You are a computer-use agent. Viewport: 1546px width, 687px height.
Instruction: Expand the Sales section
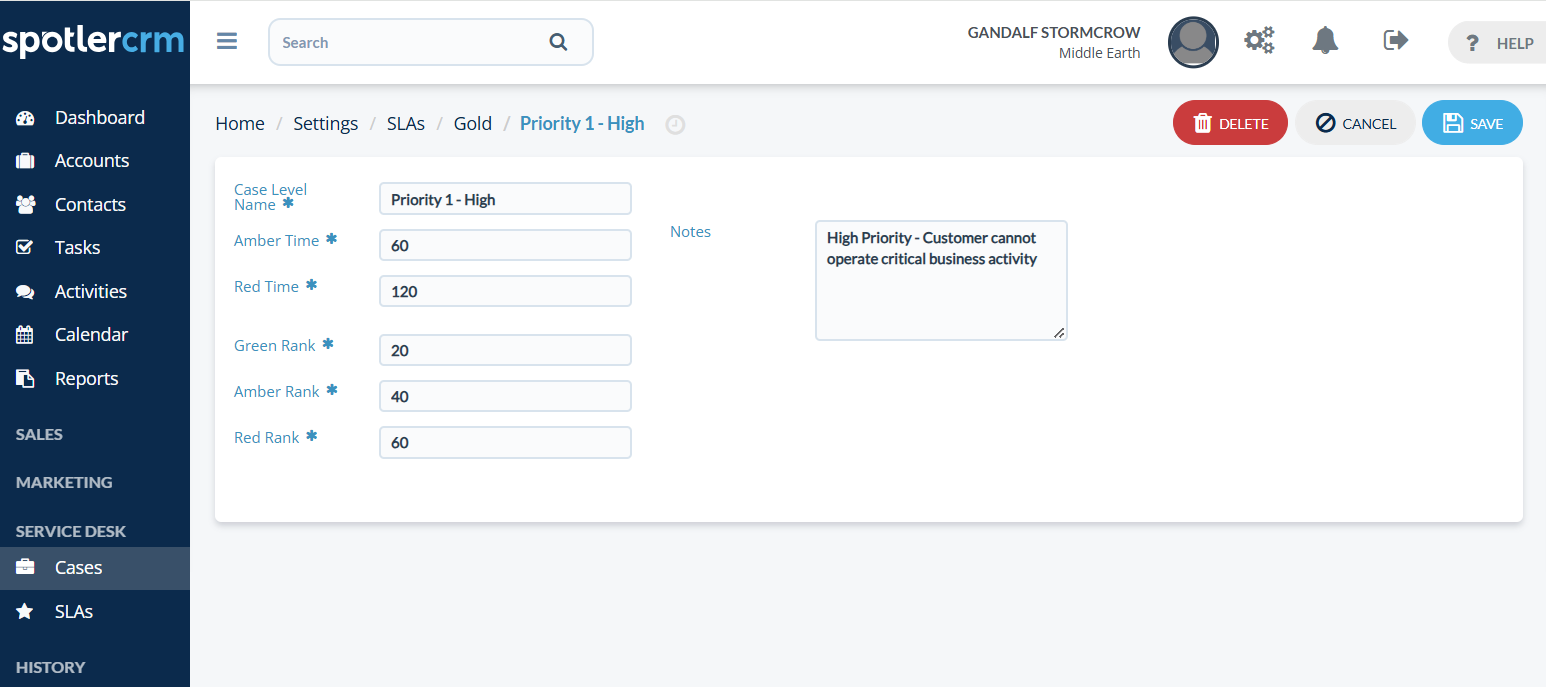(x=39, y=434)
